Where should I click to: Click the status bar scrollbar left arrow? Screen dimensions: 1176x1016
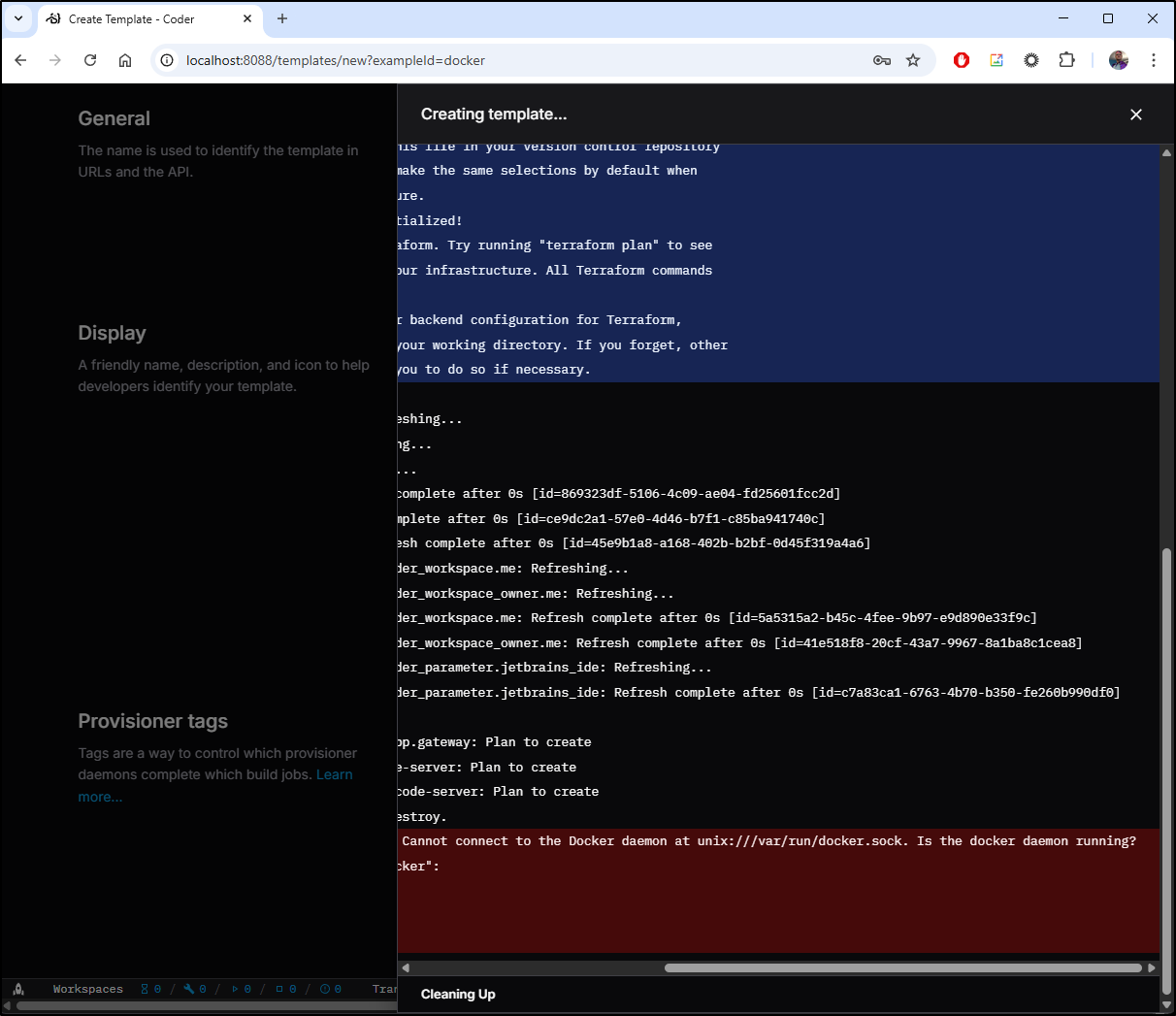point(9,1006)
